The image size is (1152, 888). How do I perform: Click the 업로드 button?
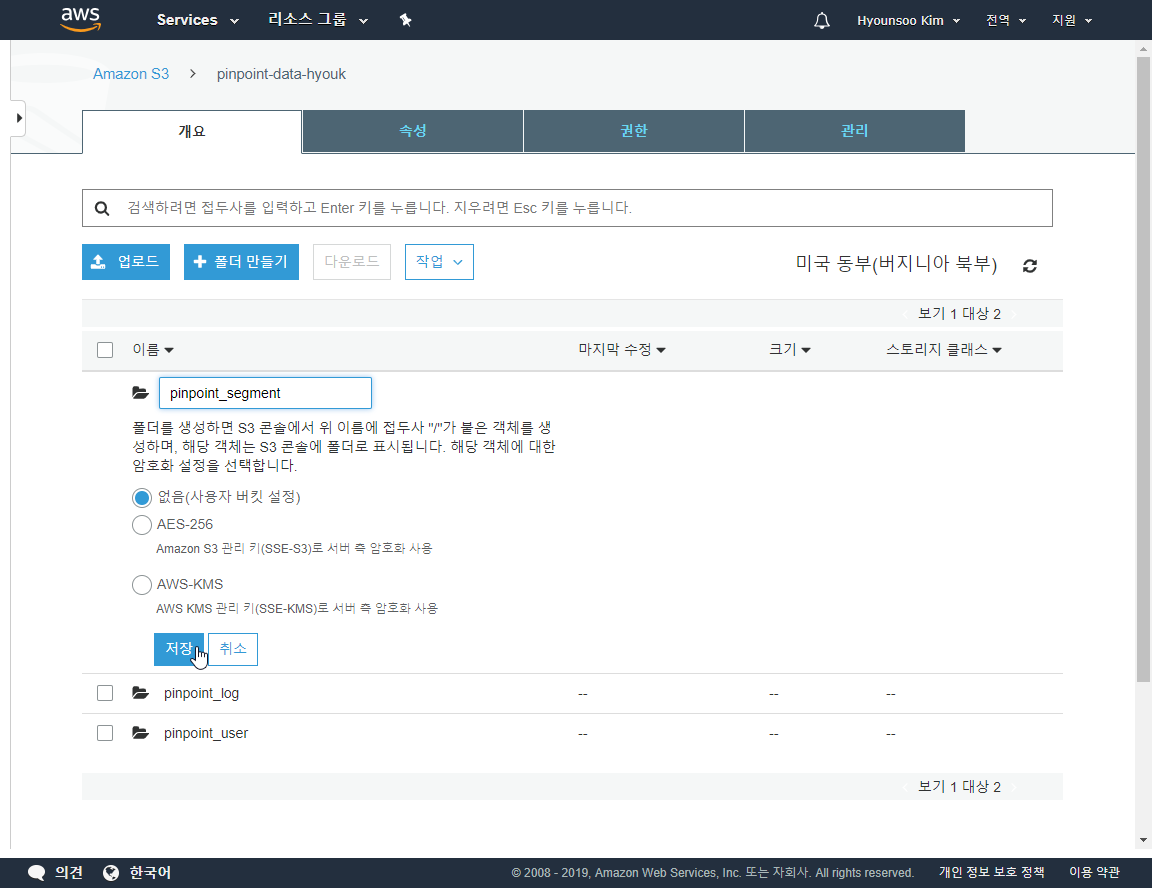pos(126,262)
